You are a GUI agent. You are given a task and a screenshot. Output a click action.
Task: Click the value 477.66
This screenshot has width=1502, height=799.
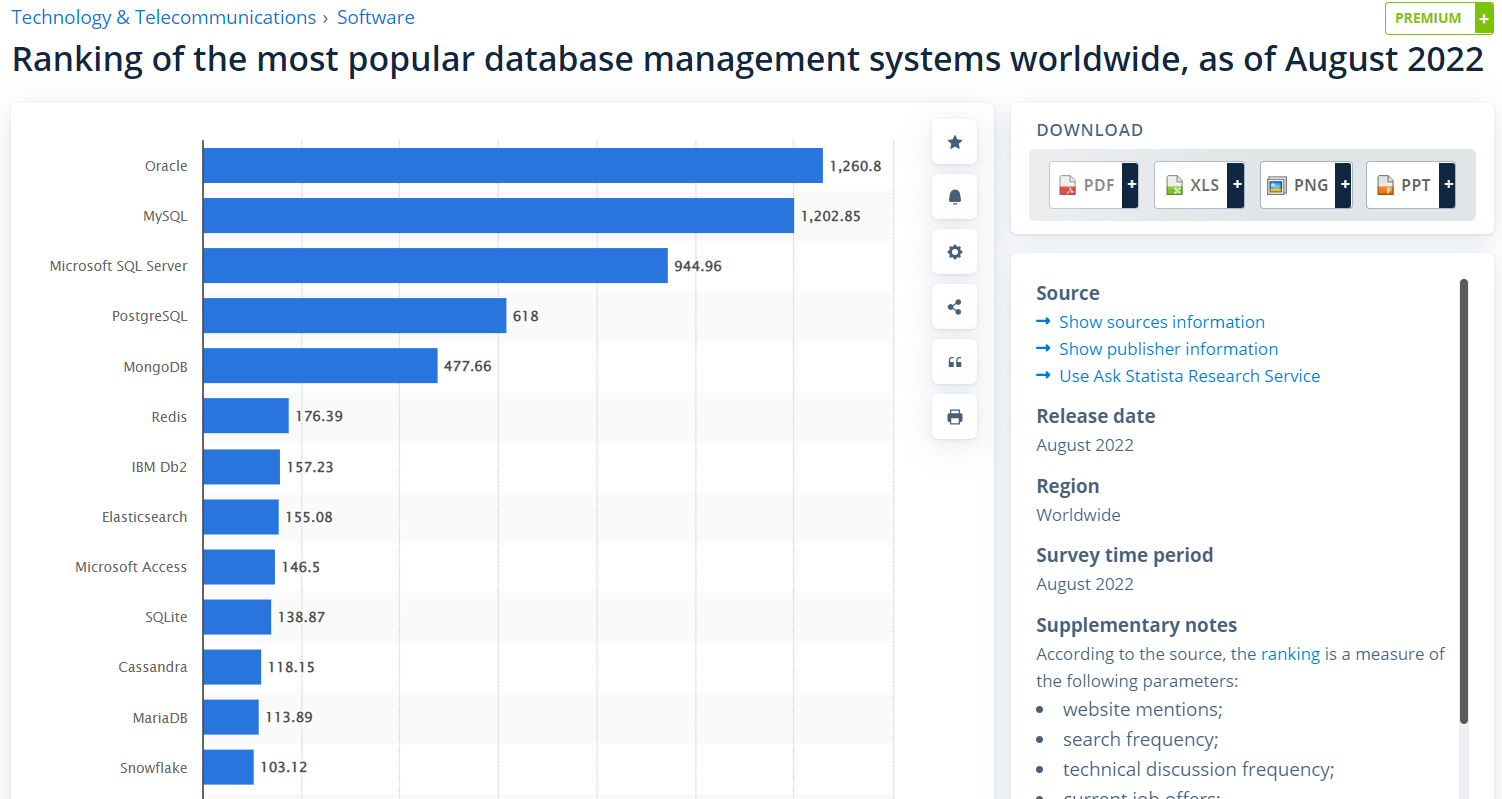pyautogui.click(x=468, y=366)
